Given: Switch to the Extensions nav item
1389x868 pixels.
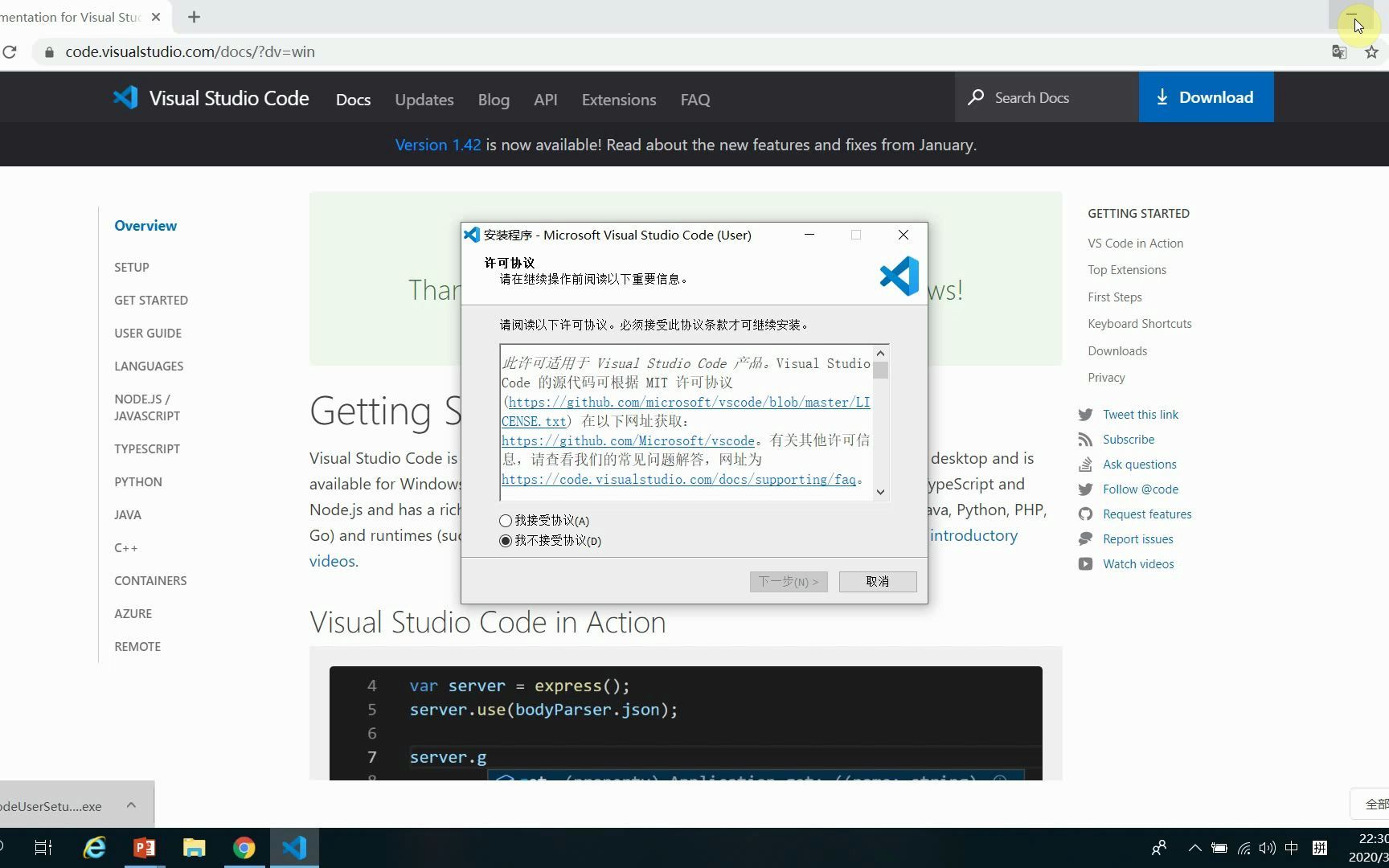Looking at the screenshot, I should point(618,99).
